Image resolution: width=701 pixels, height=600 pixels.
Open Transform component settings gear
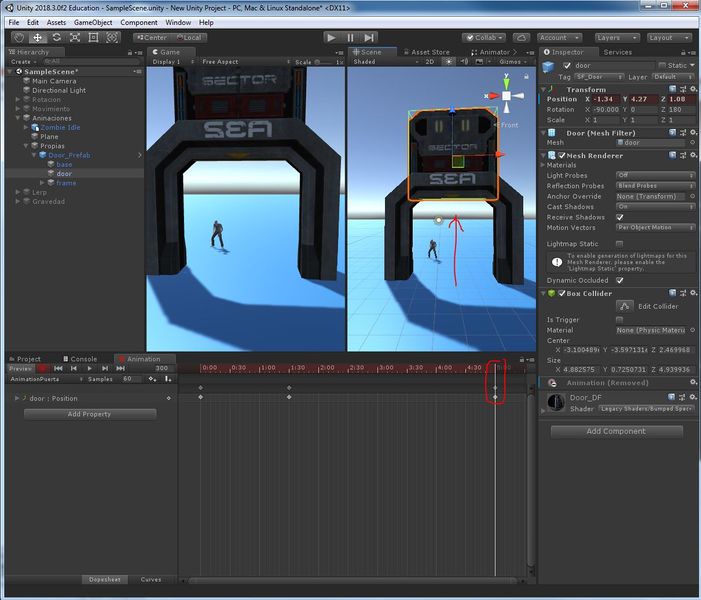693,89
